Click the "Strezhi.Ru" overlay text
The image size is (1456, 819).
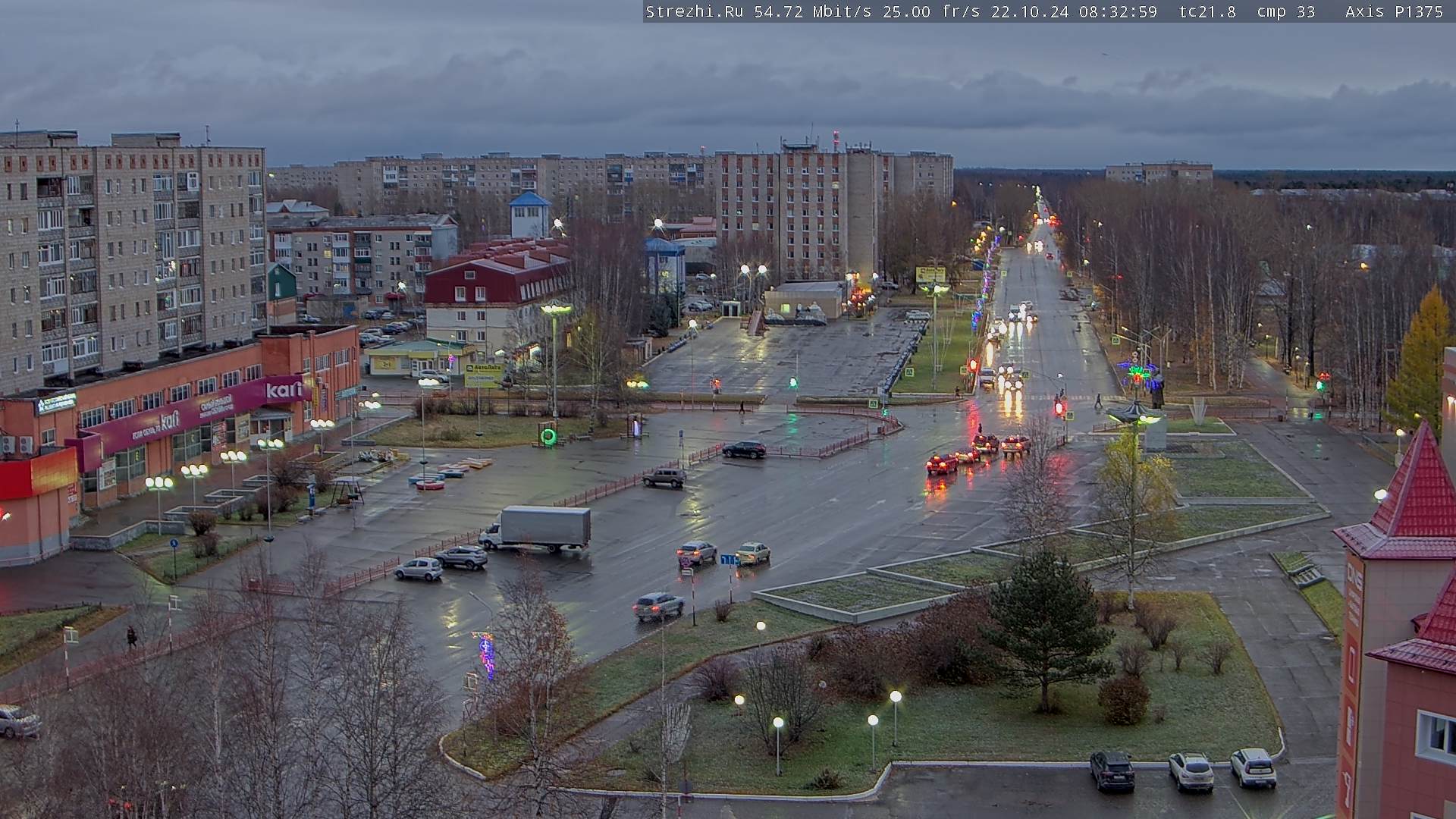point(694,11)
